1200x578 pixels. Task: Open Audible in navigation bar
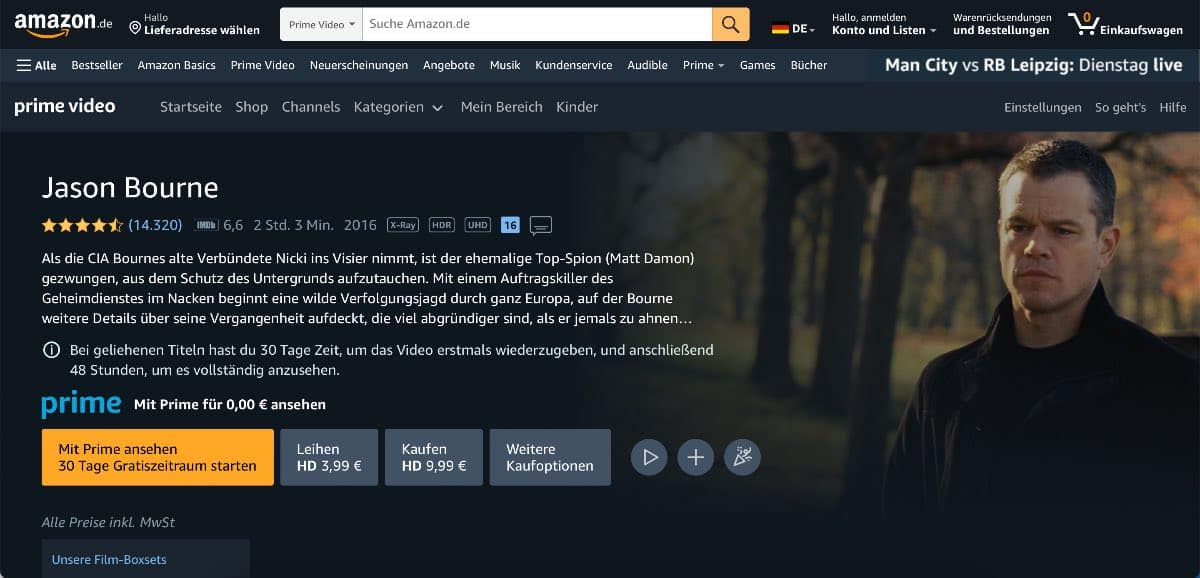point(647,65)
